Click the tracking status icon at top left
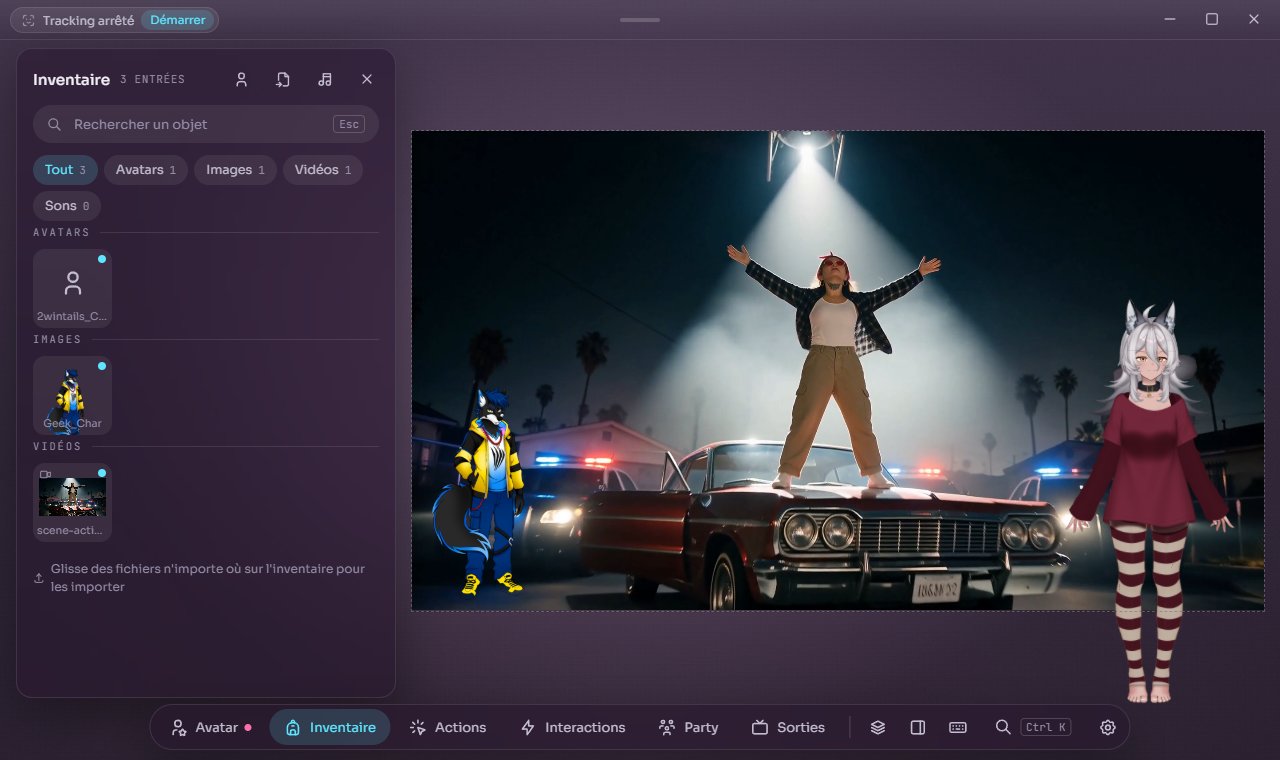 [28, 20]
